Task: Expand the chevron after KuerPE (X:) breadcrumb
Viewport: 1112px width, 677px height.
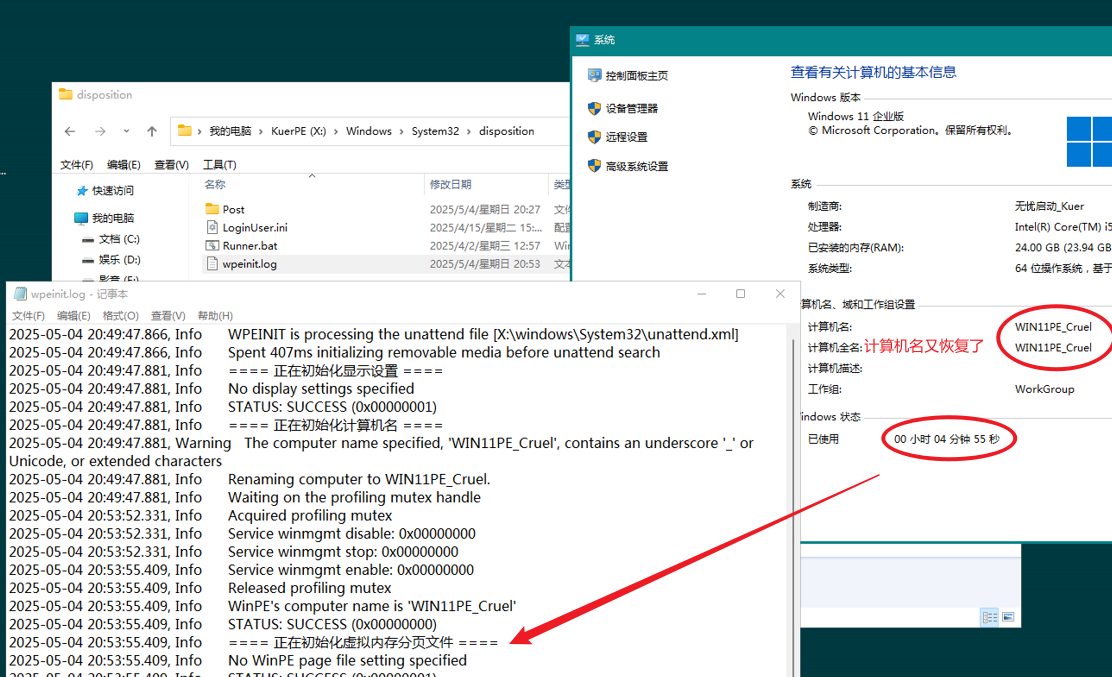Action: pos(336,131)
